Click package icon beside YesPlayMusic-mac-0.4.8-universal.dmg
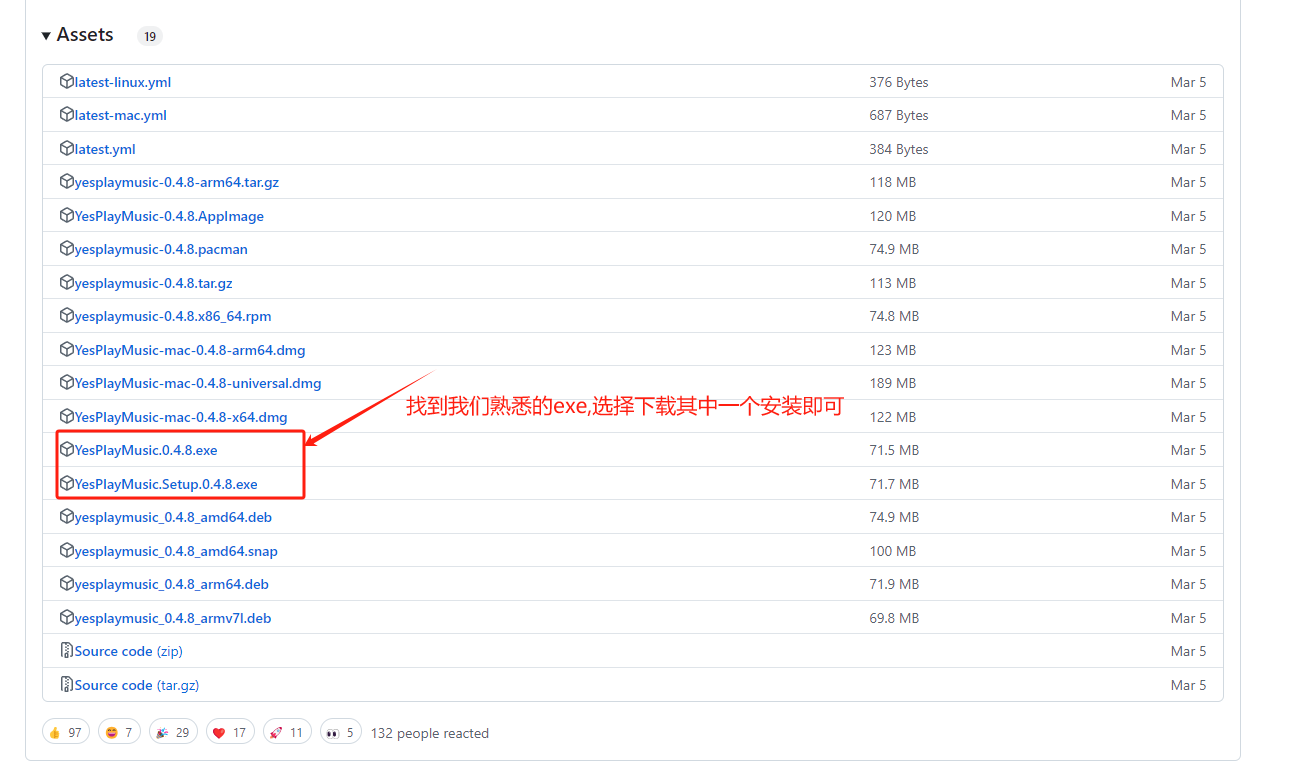This screenshot has height=763, width=1299. point(67,383)
